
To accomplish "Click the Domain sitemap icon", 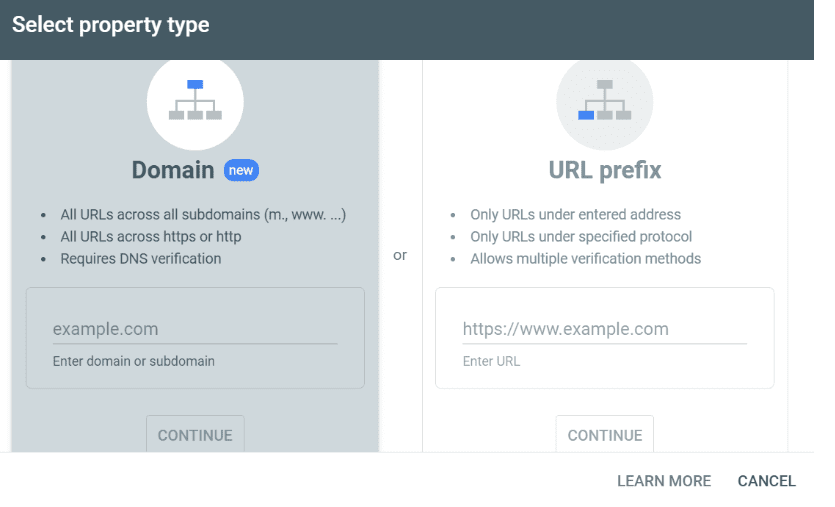I will point(195,101).
